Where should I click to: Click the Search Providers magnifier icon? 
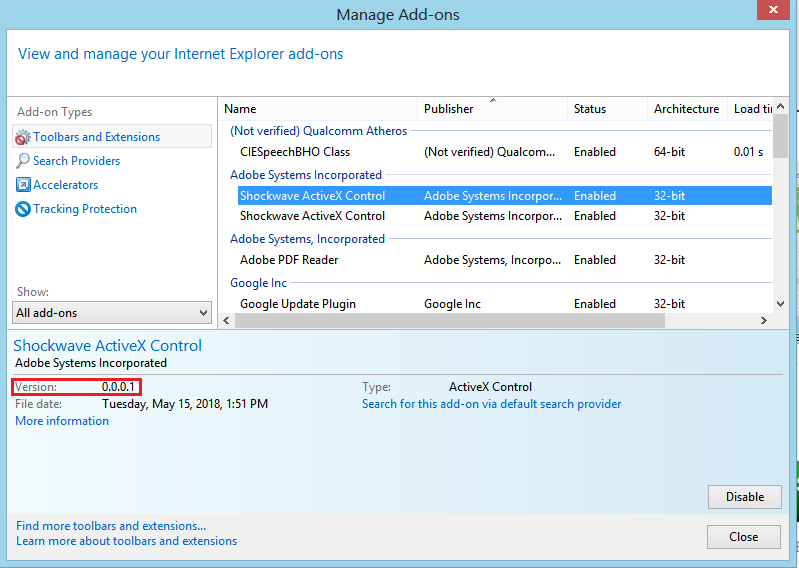tap(23, 161)
